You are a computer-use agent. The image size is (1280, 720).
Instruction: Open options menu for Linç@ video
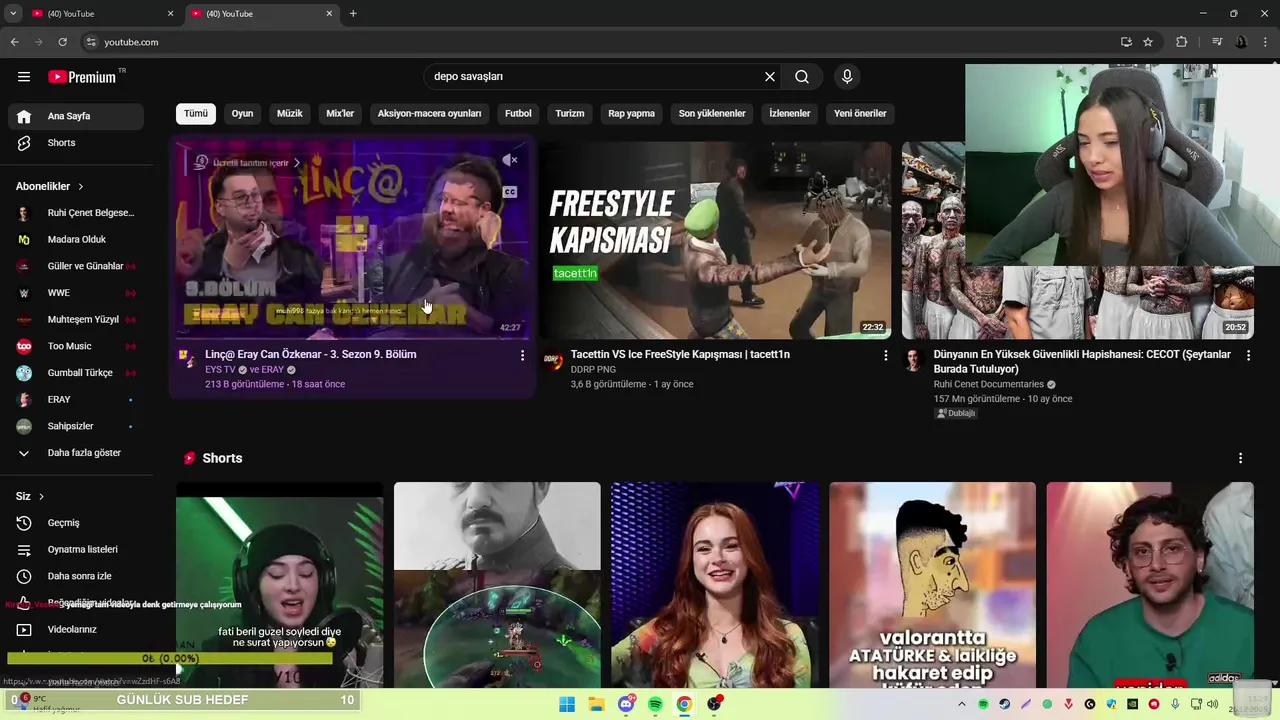[x=522, y=355]
